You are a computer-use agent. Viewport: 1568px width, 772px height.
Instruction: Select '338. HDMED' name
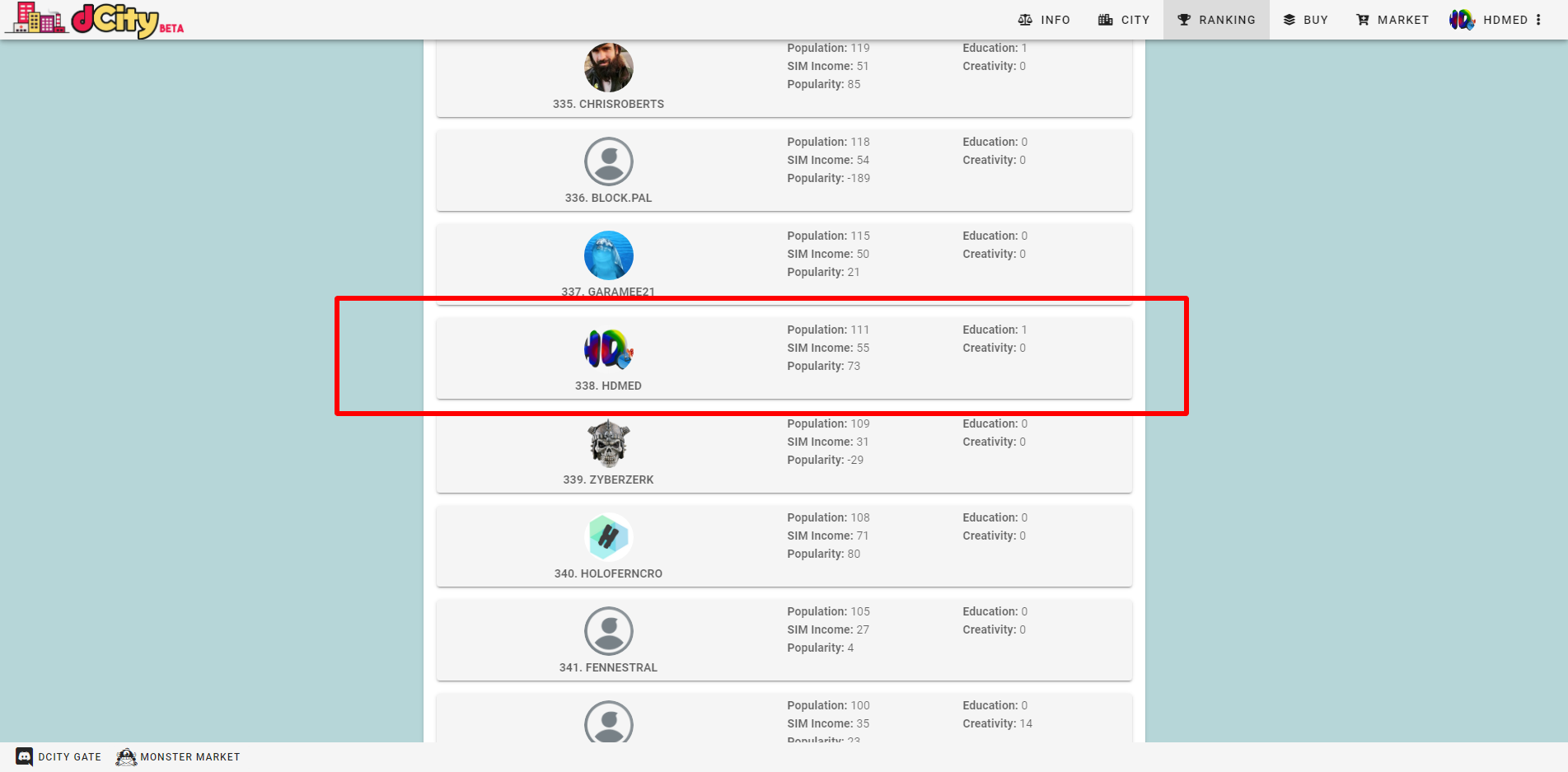click(x=609, y=386)
